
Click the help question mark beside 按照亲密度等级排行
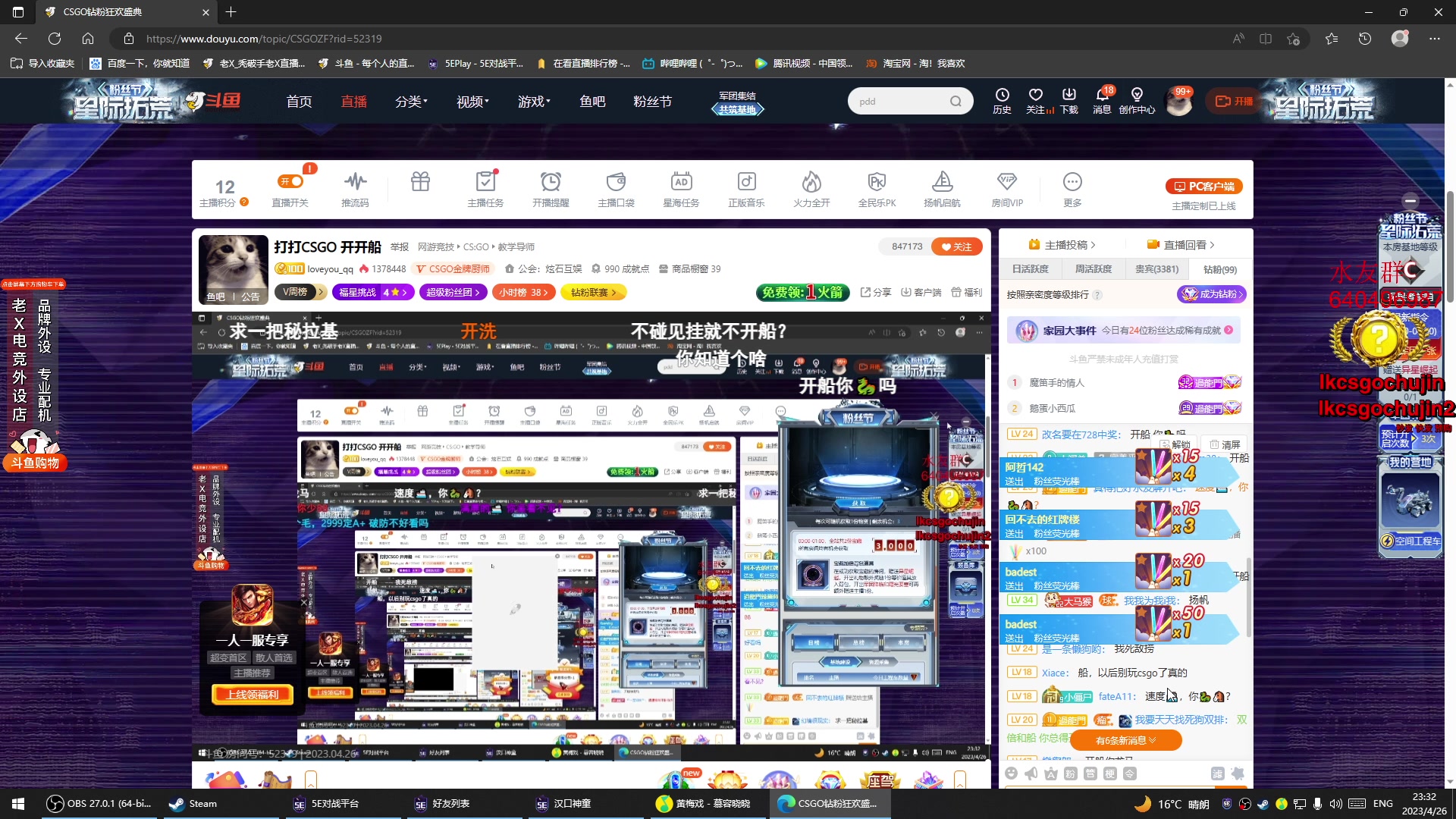point(1097,295)
